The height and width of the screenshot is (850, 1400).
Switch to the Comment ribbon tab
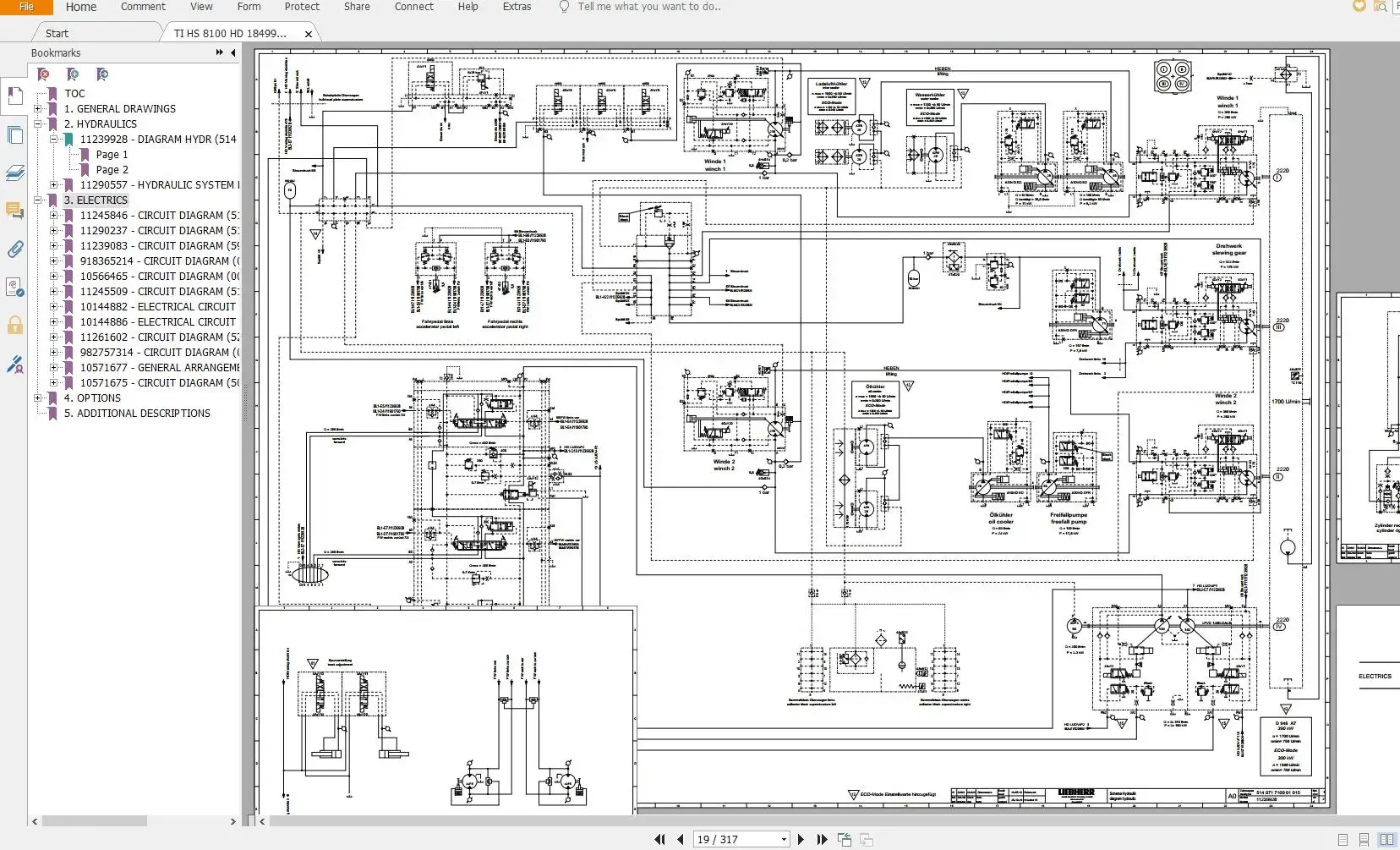pyautogui.click(x=143, y=7)
